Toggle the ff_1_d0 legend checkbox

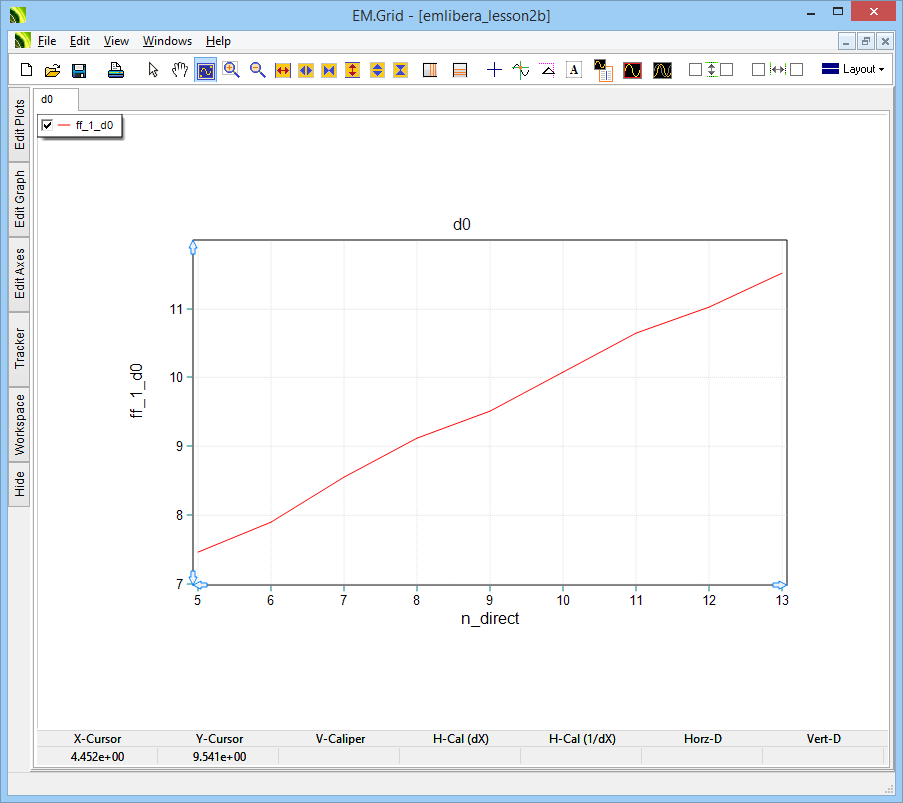pos(47,125)
